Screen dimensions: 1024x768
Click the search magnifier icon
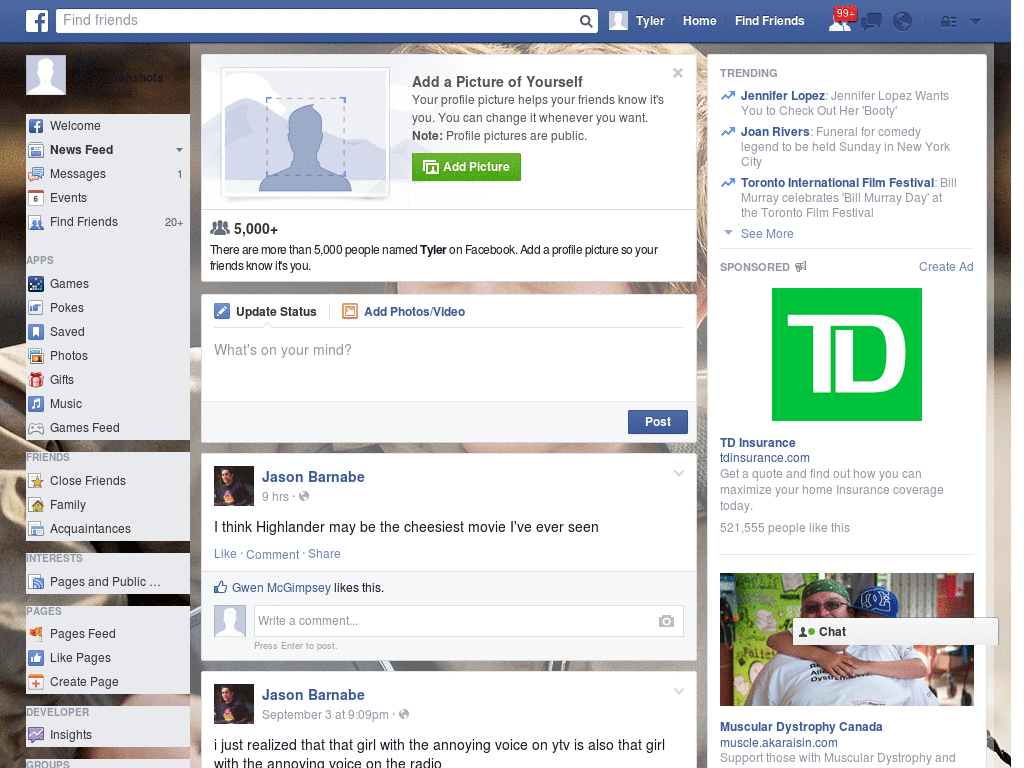(x=586, y=22)
